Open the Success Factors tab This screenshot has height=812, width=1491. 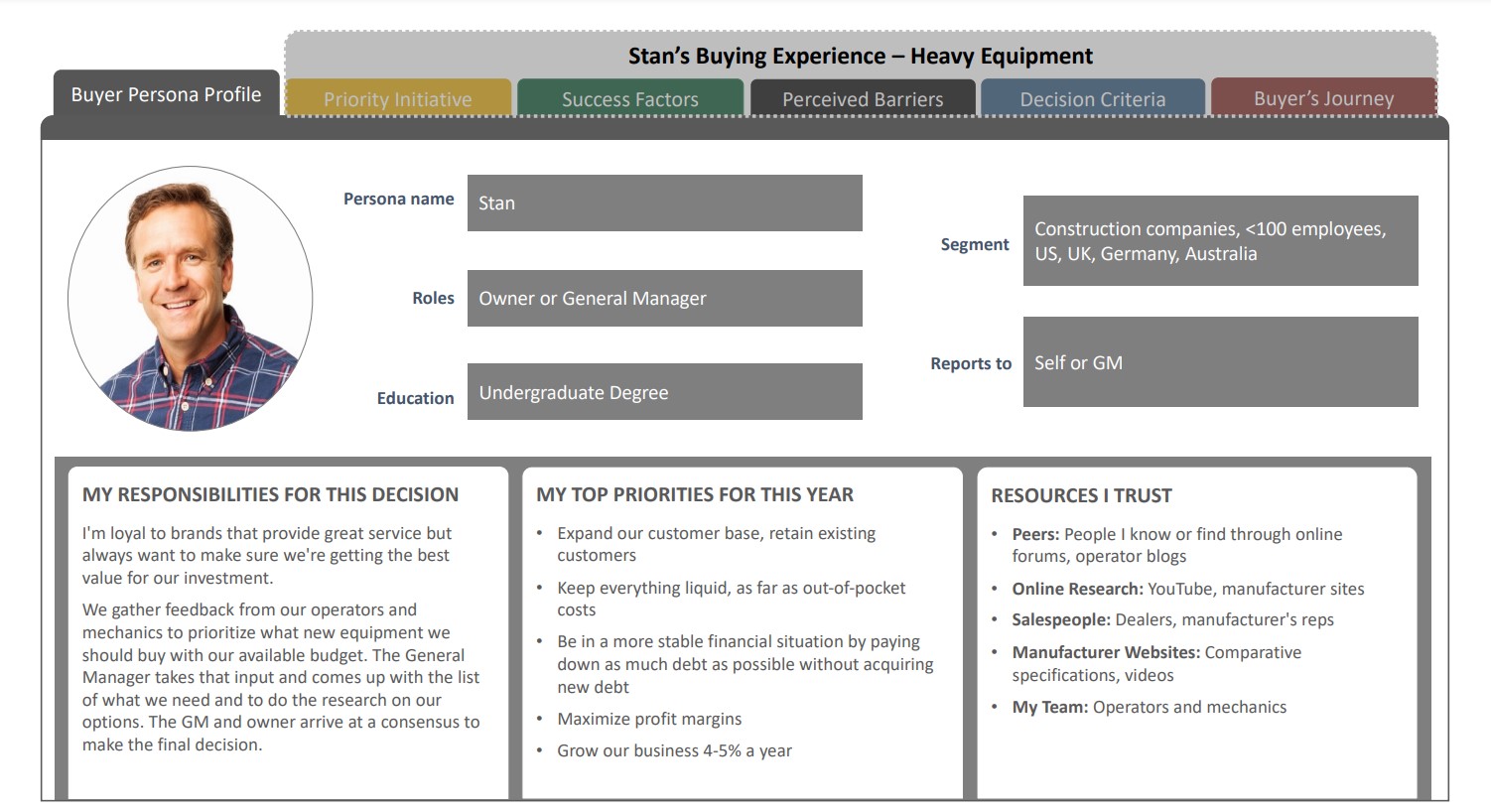[x=630, y=98]
